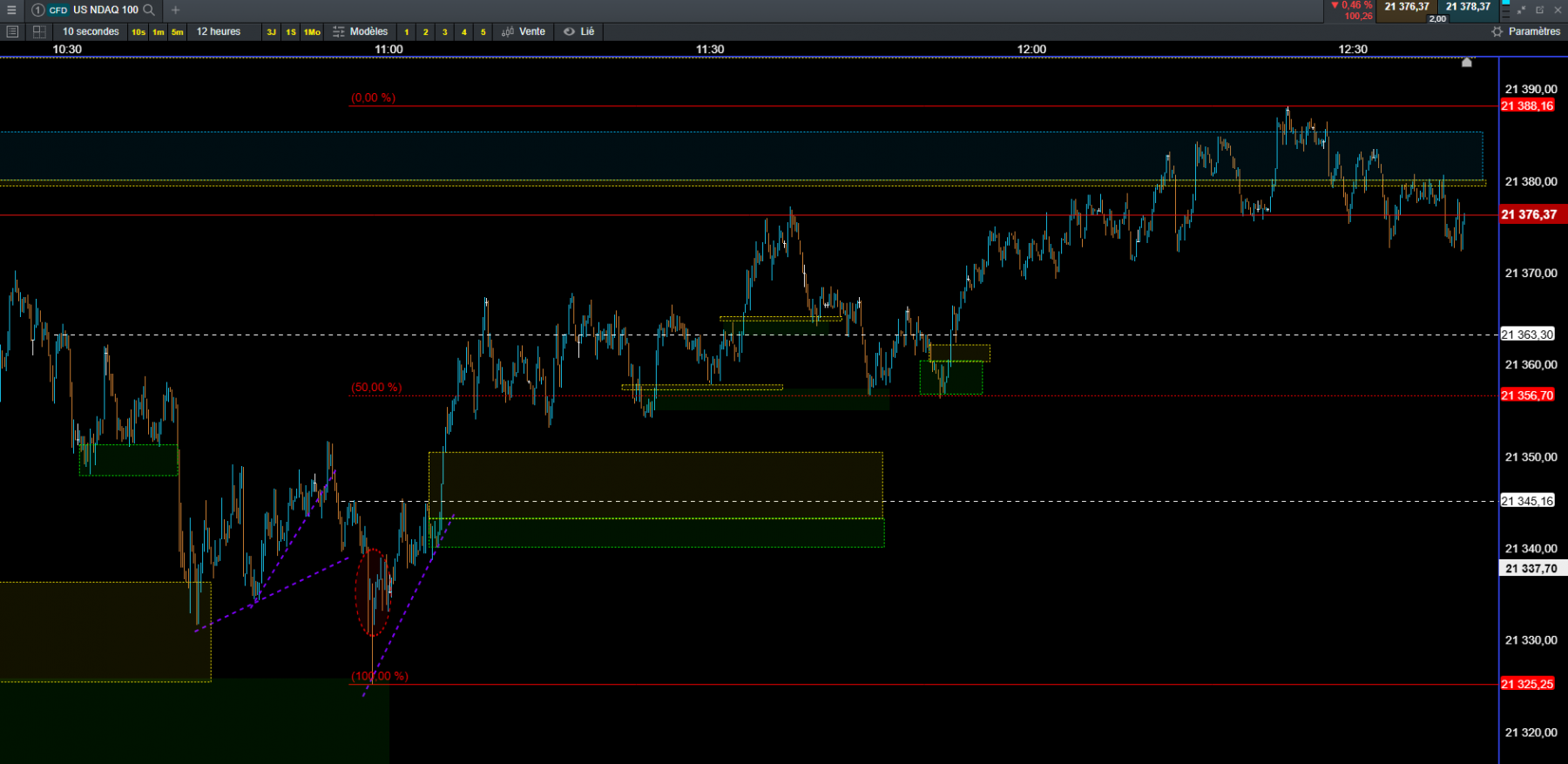Switch to the 10s timeframe shortcut
The height and width of the screenshot is (764, 1568).
click(139, 32)
